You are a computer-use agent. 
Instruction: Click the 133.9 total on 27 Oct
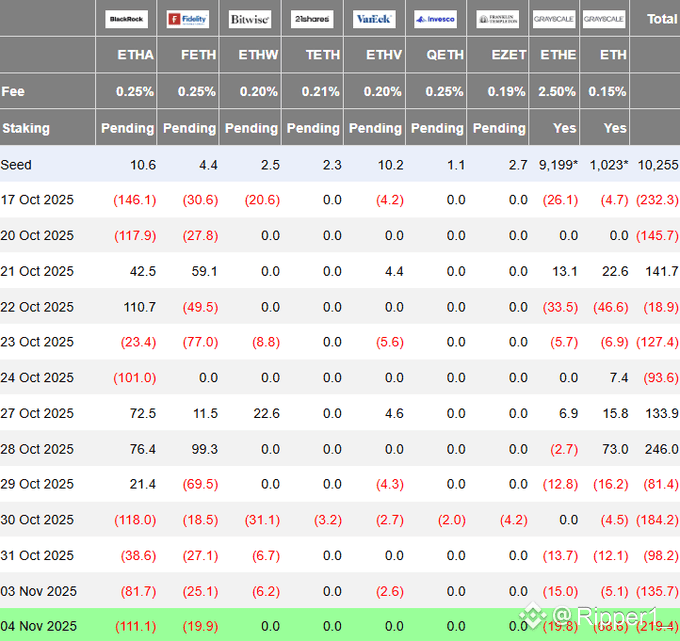[661, 413]
